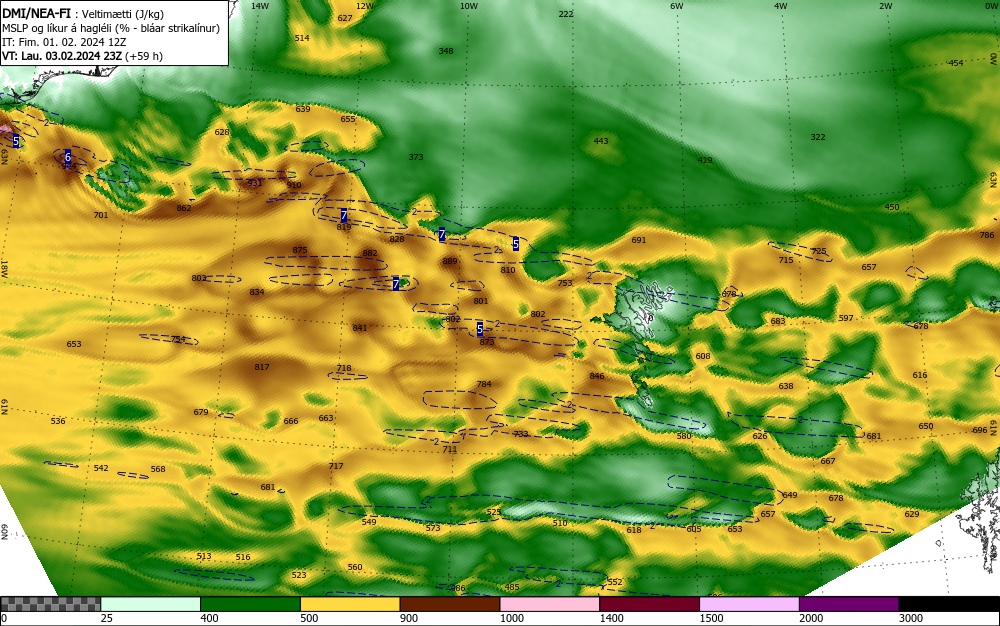
Task: Click the legend tick label 3000
Action: [910, 618]
